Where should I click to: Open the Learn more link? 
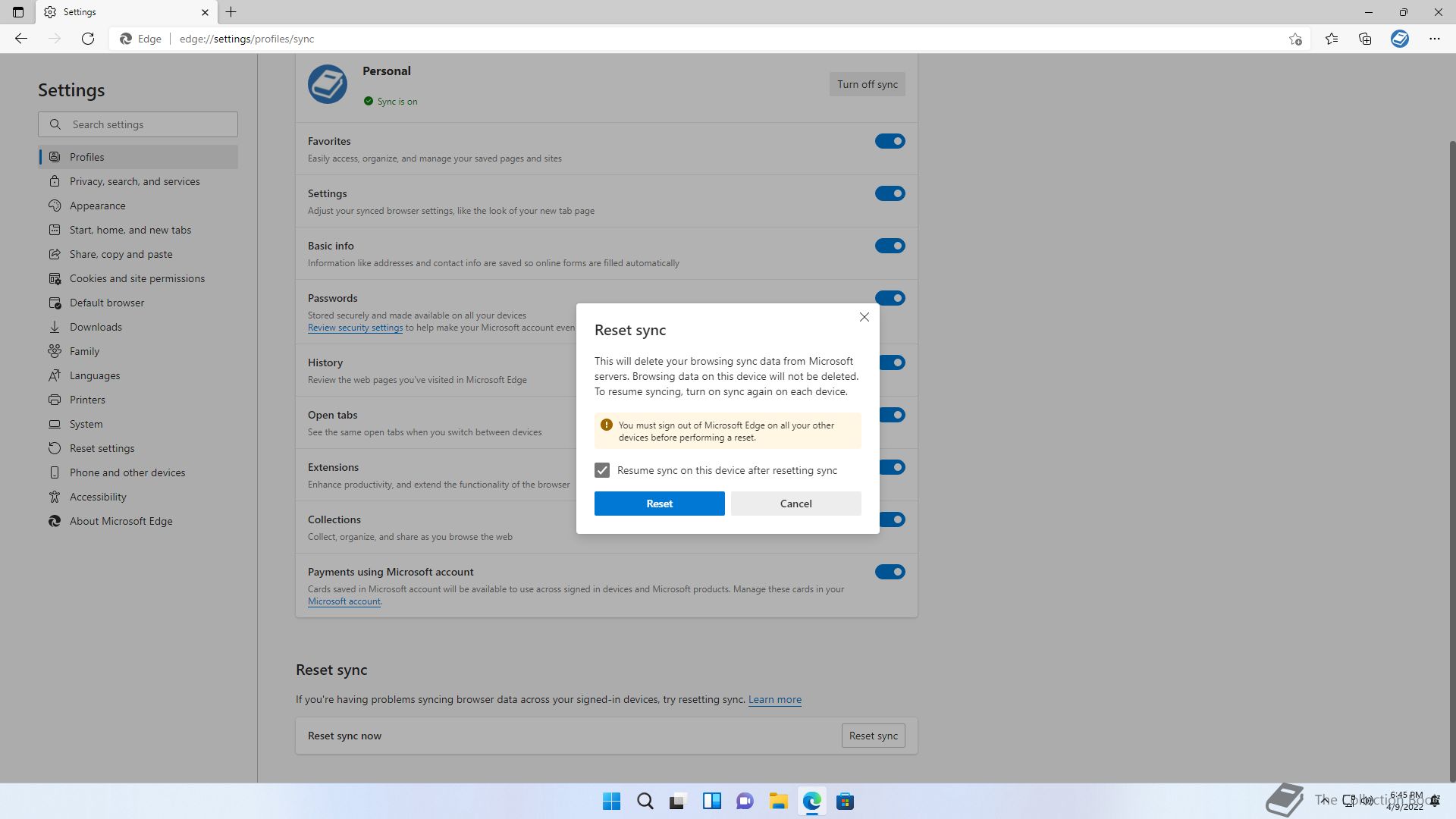[775, 699]
